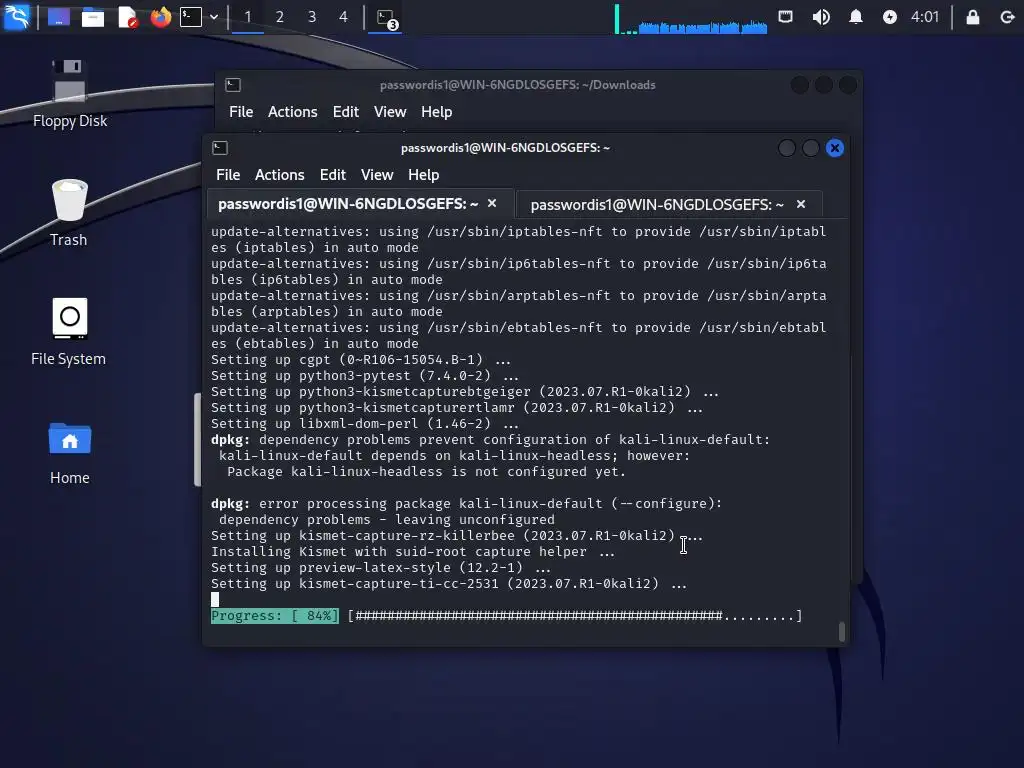Click the front terminal vertical scrollbar handle
1024x768 pixels.
pos(842,632)
